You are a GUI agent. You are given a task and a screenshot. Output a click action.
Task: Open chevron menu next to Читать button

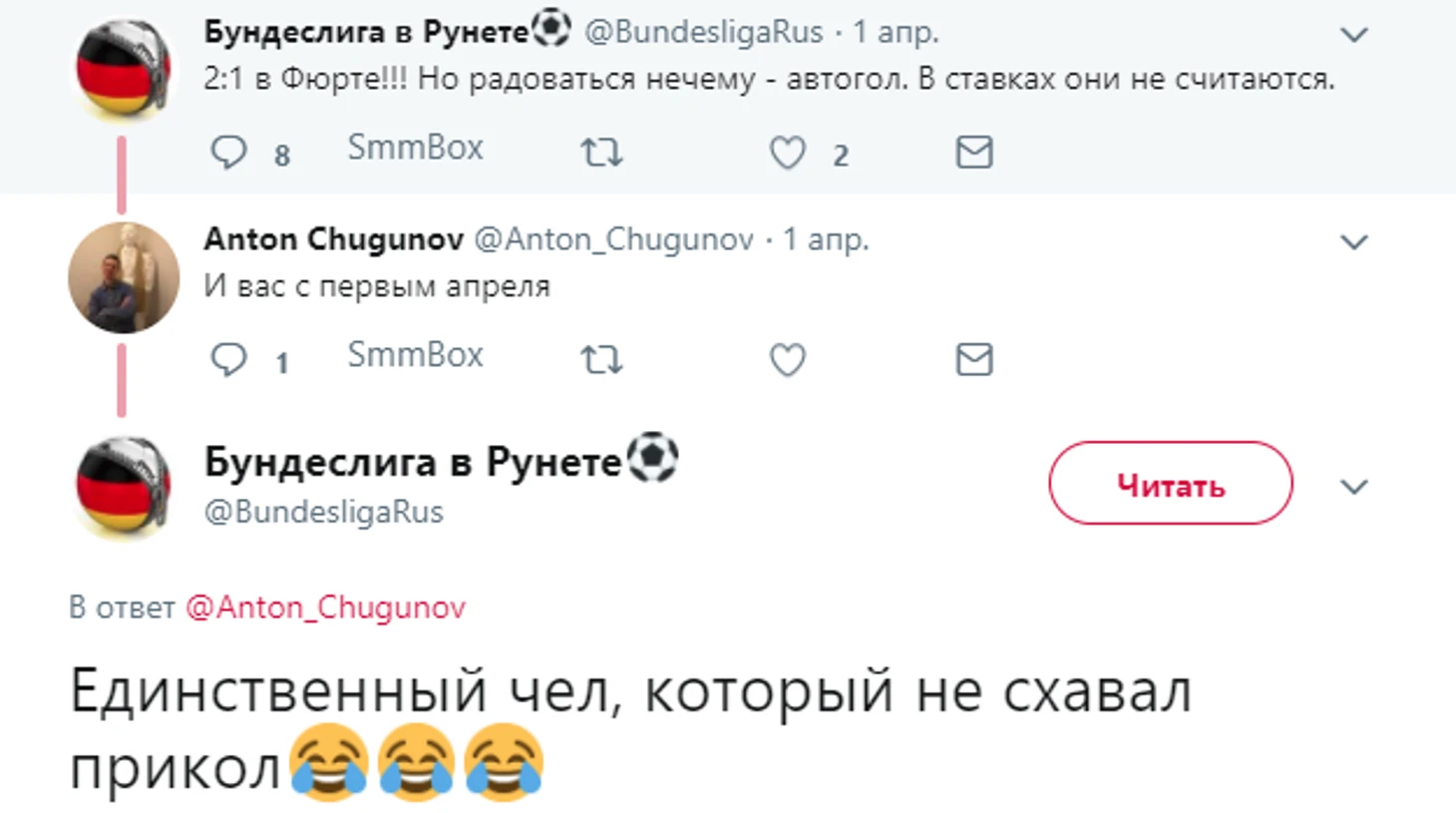[1353, 487]
